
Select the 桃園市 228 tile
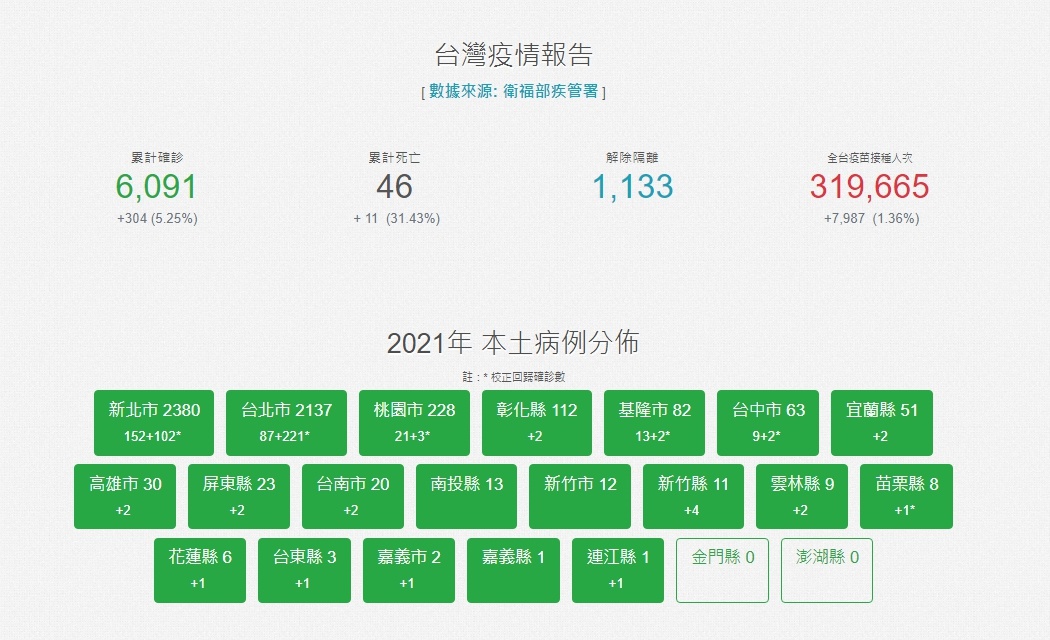pyautogui.click(x=415, y=422)
